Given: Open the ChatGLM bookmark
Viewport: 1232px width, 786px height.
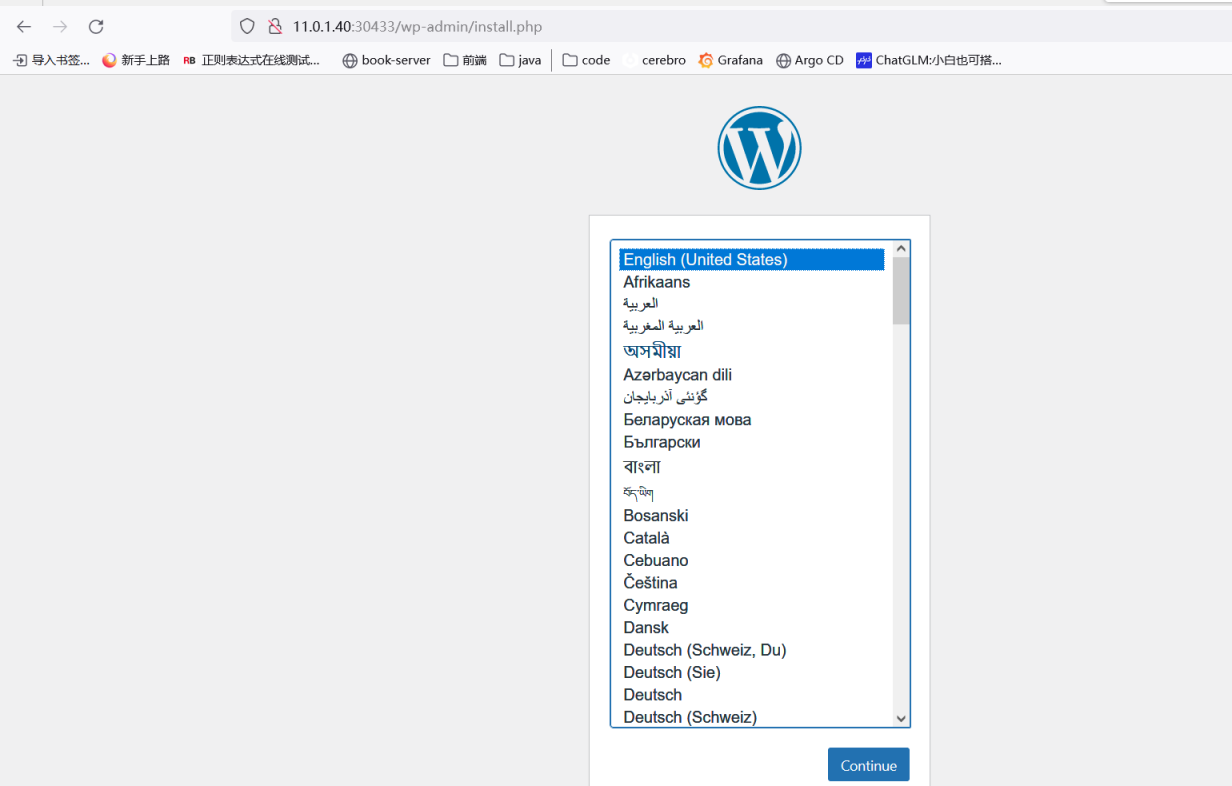Looking at the screenshot, I should tap(929, 60).
